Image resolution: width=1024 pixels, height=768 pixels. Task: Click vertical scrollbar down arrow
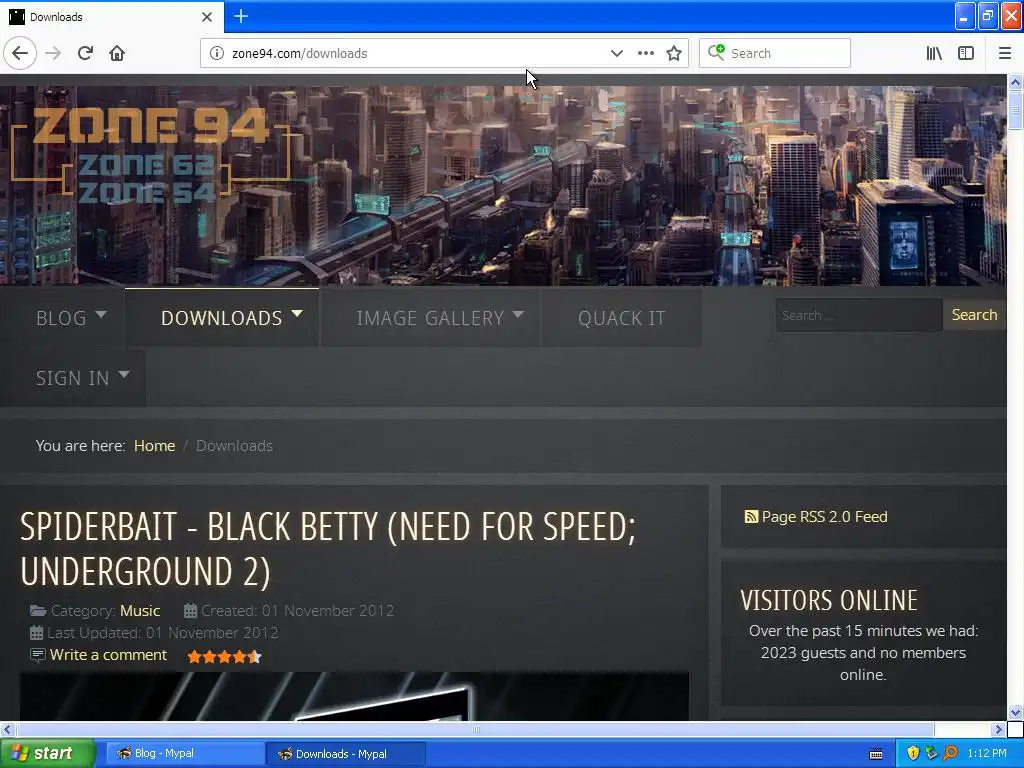1015,712
